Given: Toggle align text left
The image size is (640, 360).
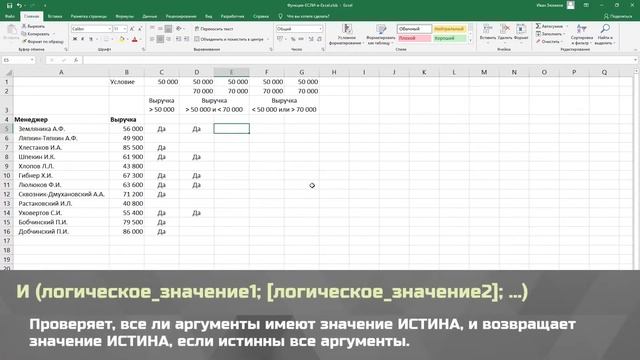Looking at the screenshot, I should point(152,39).
